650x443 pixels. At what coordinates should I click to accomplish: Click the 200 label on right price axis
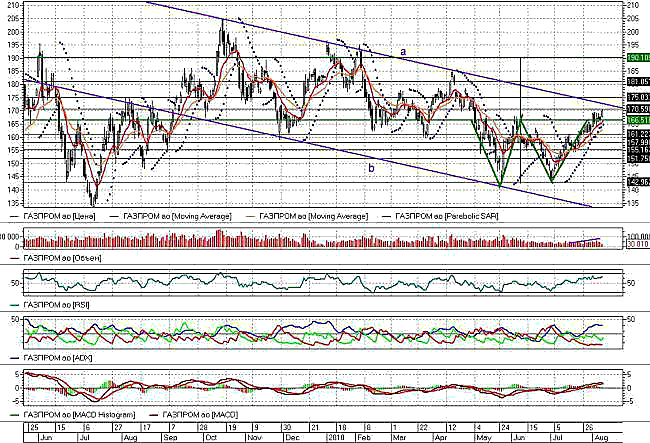point(633,32)
